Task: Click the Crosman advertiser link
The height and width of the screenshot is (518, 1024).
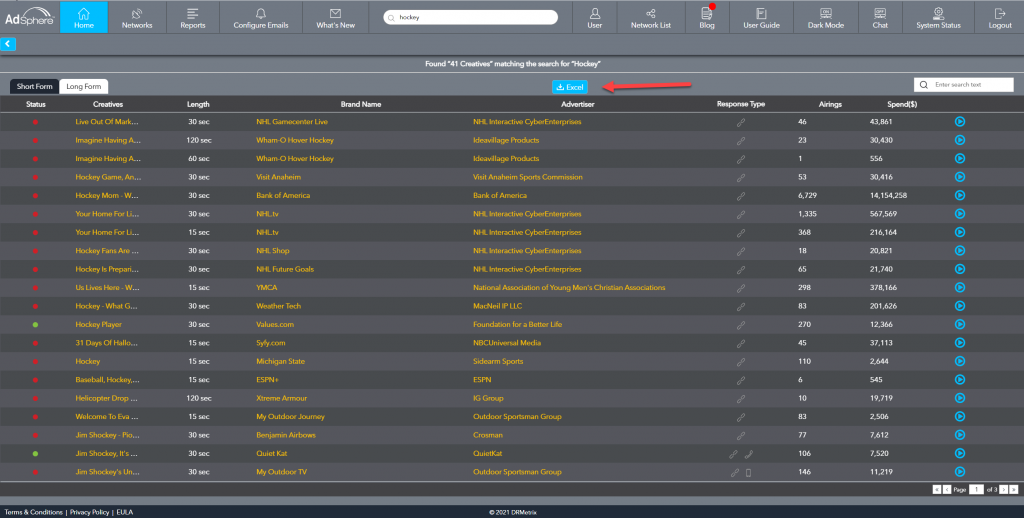Action: 488,434
